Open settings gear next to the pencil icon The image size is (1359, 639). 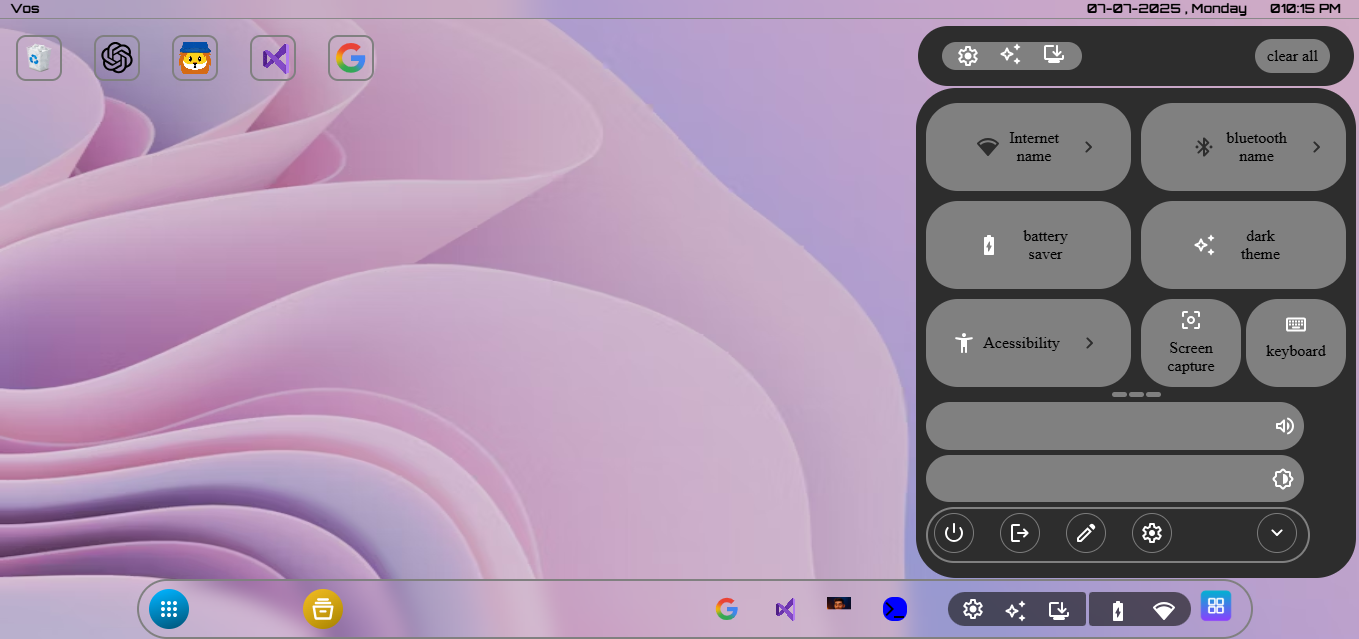[1152, 533]
